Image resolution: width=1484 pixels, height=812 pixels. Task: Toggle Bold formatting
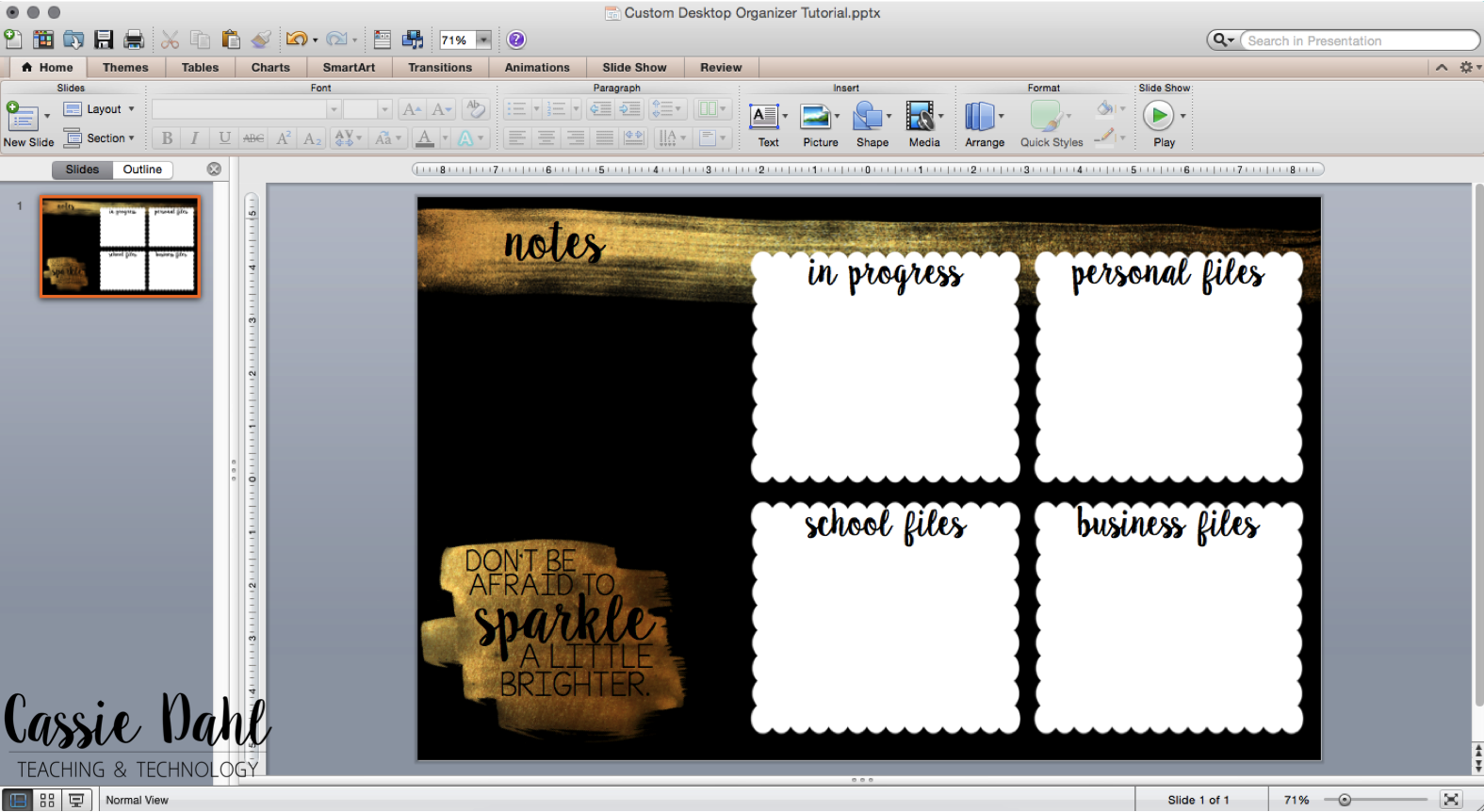(x=167, y=138)
